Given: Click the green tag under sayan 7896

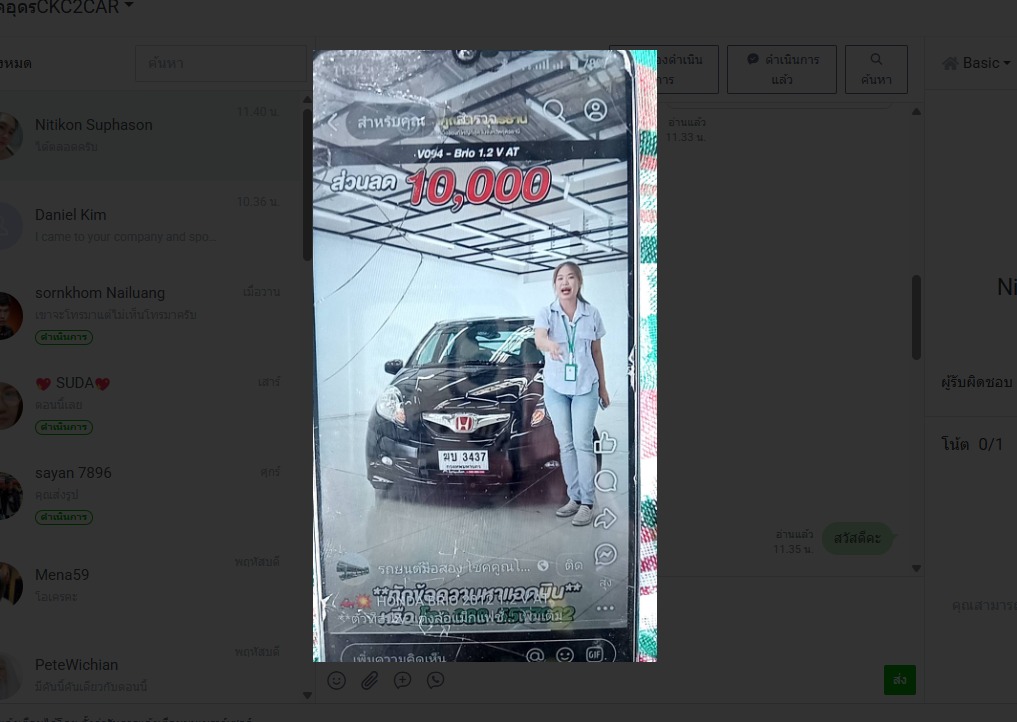Looking at the screenshot, I should (64, 517).
